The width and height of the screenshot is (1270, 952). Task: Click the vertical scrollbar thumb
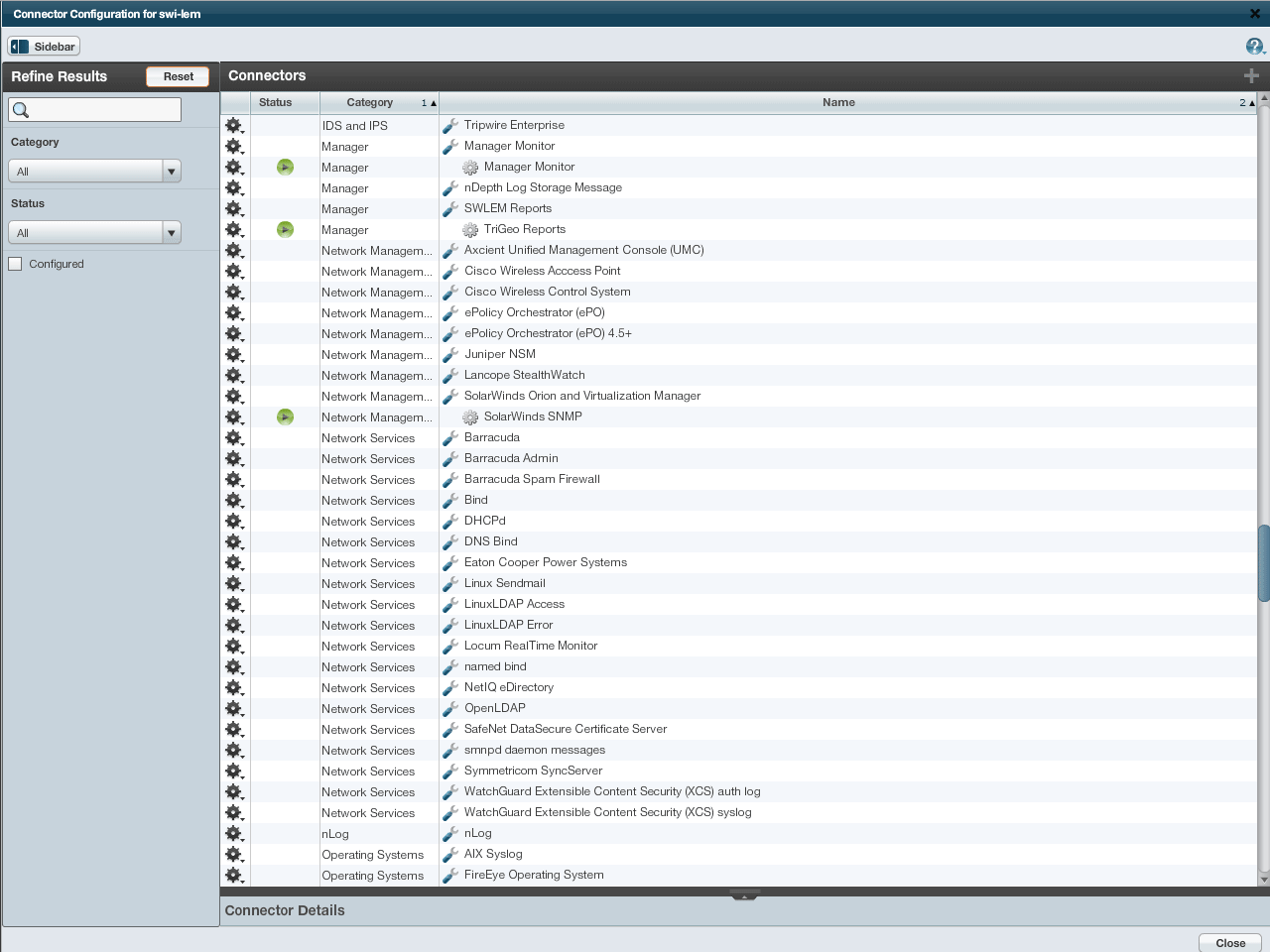1263,563
